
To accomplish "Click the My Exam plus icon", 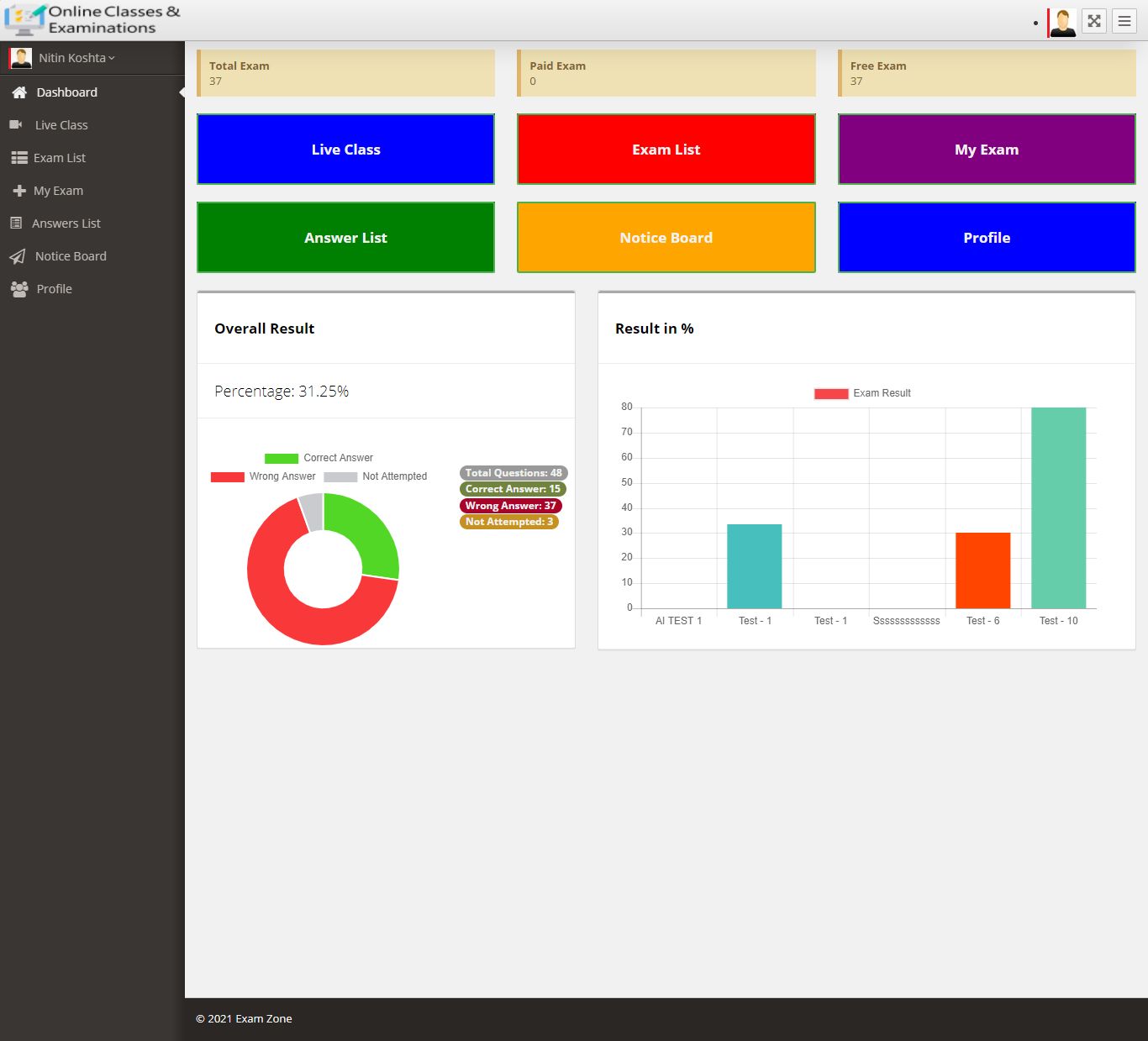I will click(19, 191).
